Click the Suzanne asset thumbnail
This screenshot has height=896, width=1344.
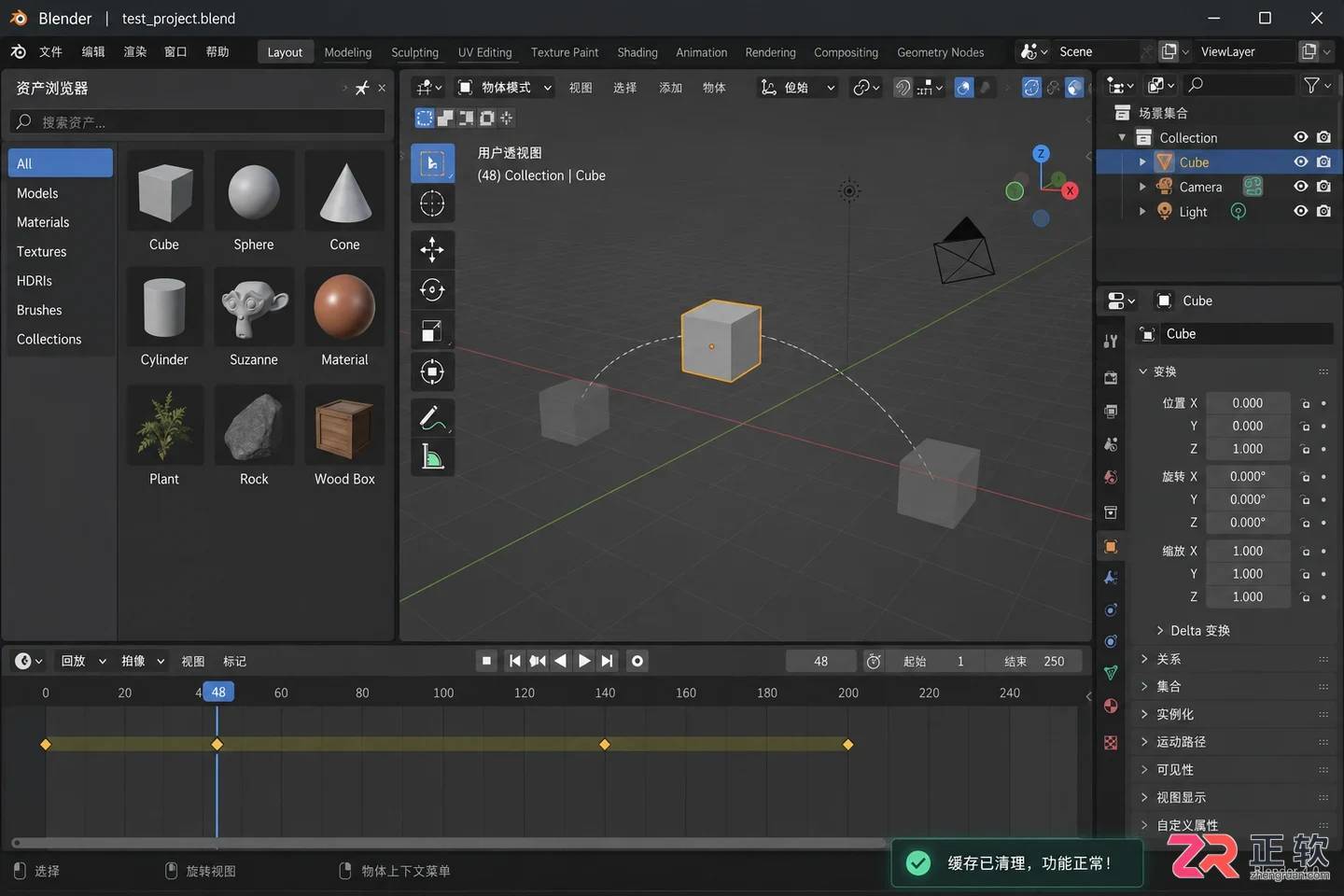coord(254,308)
